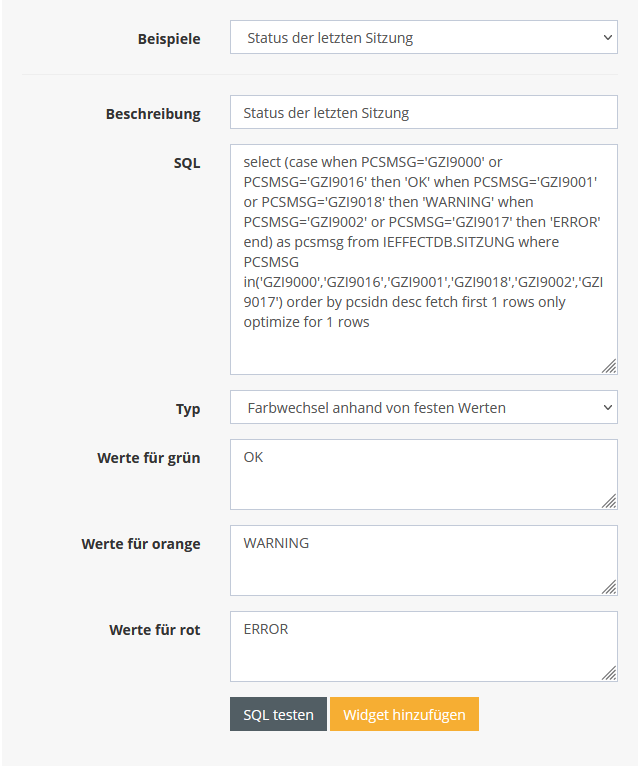The image size is (639, 768).
Task: Click into the Werte für rot text area
Action: 423,646
